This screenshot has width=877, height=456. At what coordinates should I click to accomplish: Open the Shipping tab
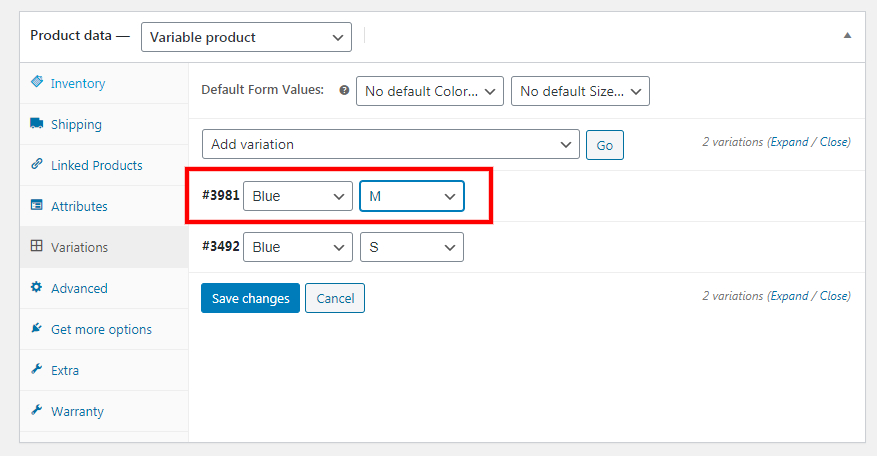coord(104,124)
